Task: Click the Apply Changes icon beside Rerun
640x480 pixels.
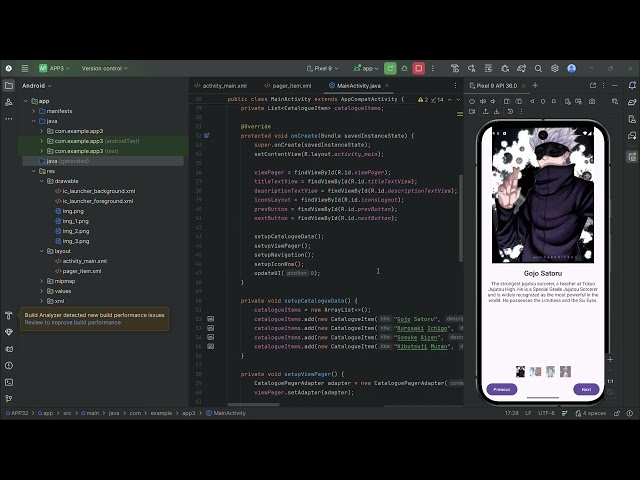Action: pos(404,69)
